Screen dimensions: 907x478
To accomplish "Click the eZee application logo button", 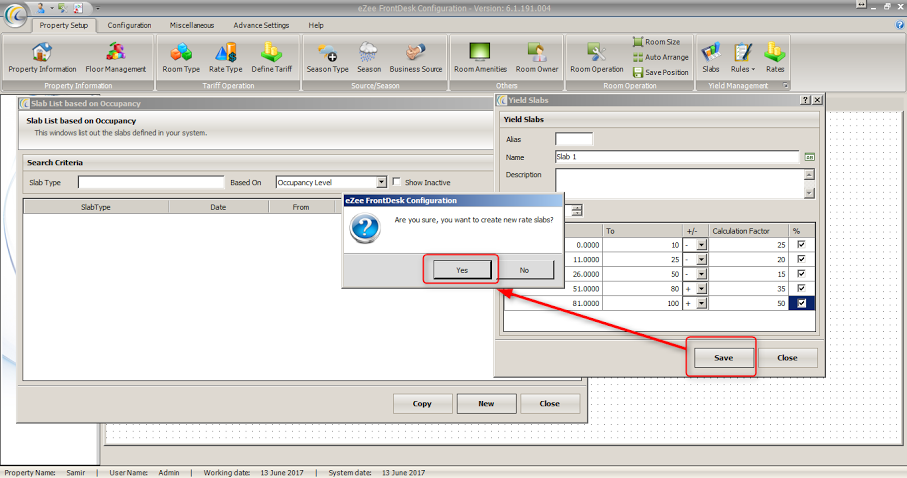I will coord(16,15).
